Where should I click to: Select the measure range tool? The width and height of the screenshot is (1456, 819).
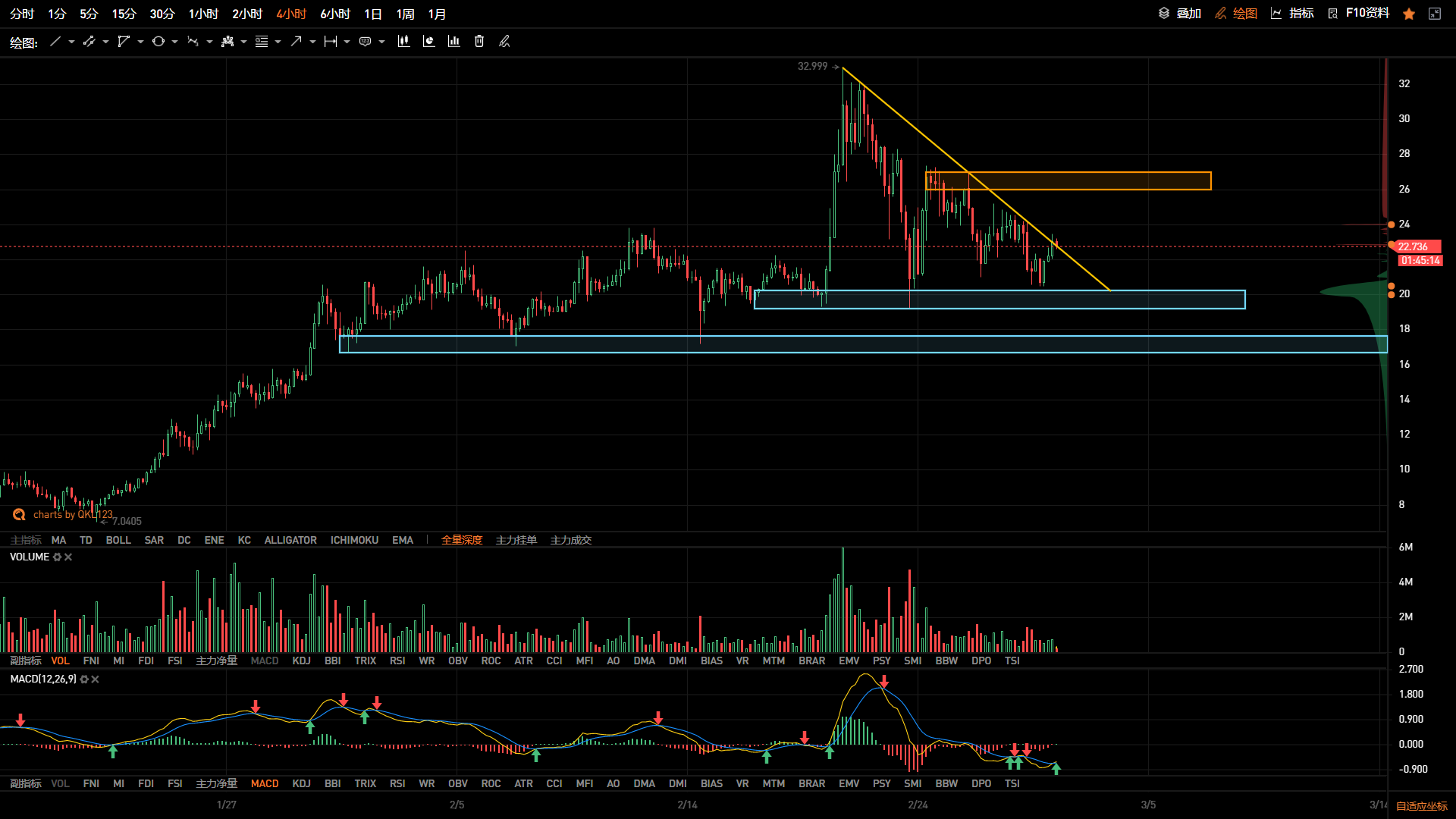330,42
